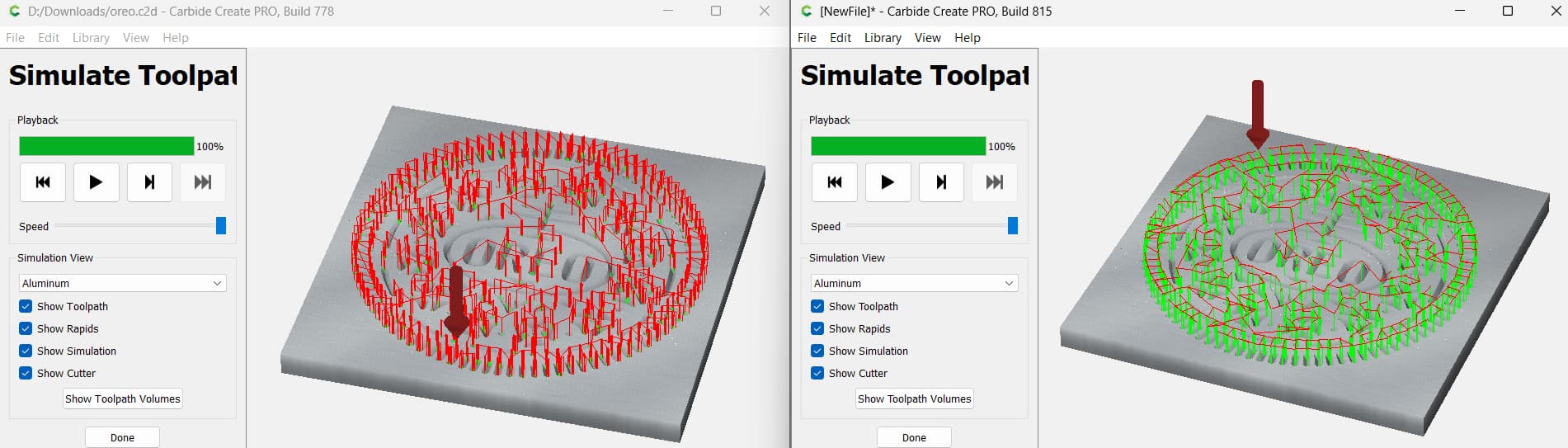Open View menu in Build 778 window
Image resolution: width=1568 pixels, height=448 pixels.
[136, 38]
